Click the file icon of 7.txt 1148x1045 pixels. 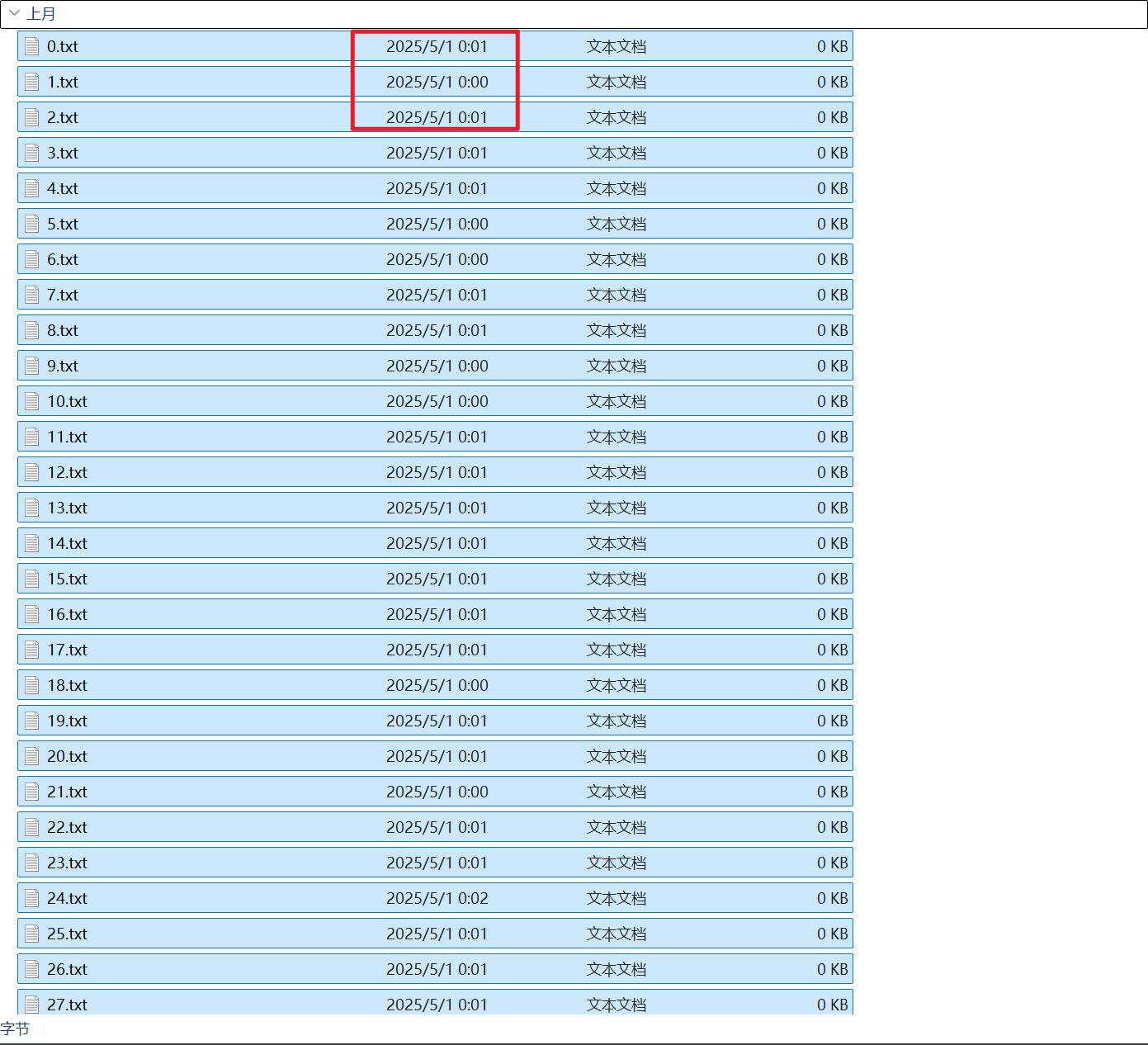32,295
